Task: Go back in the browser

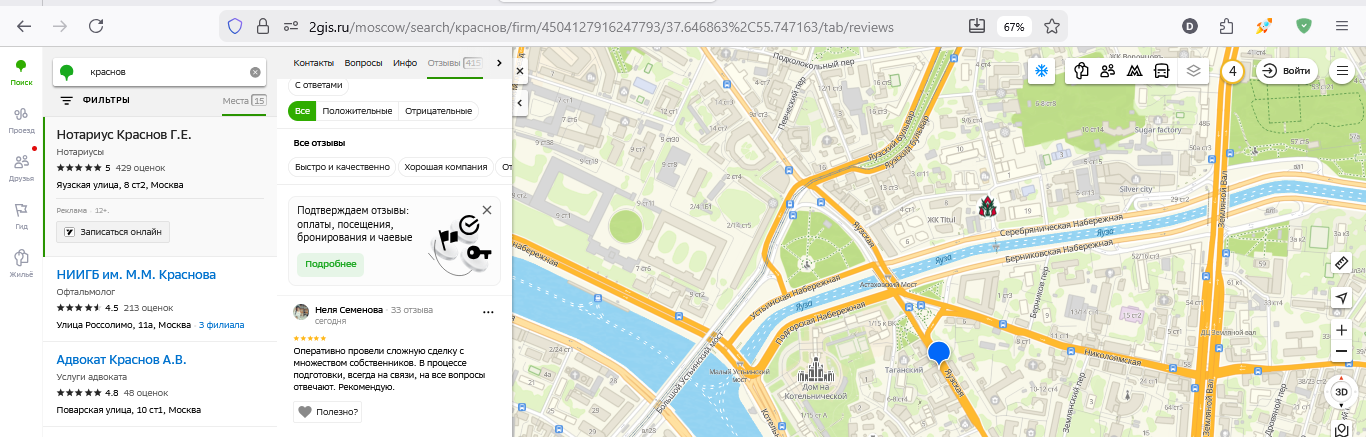Action: coord(23,26)
